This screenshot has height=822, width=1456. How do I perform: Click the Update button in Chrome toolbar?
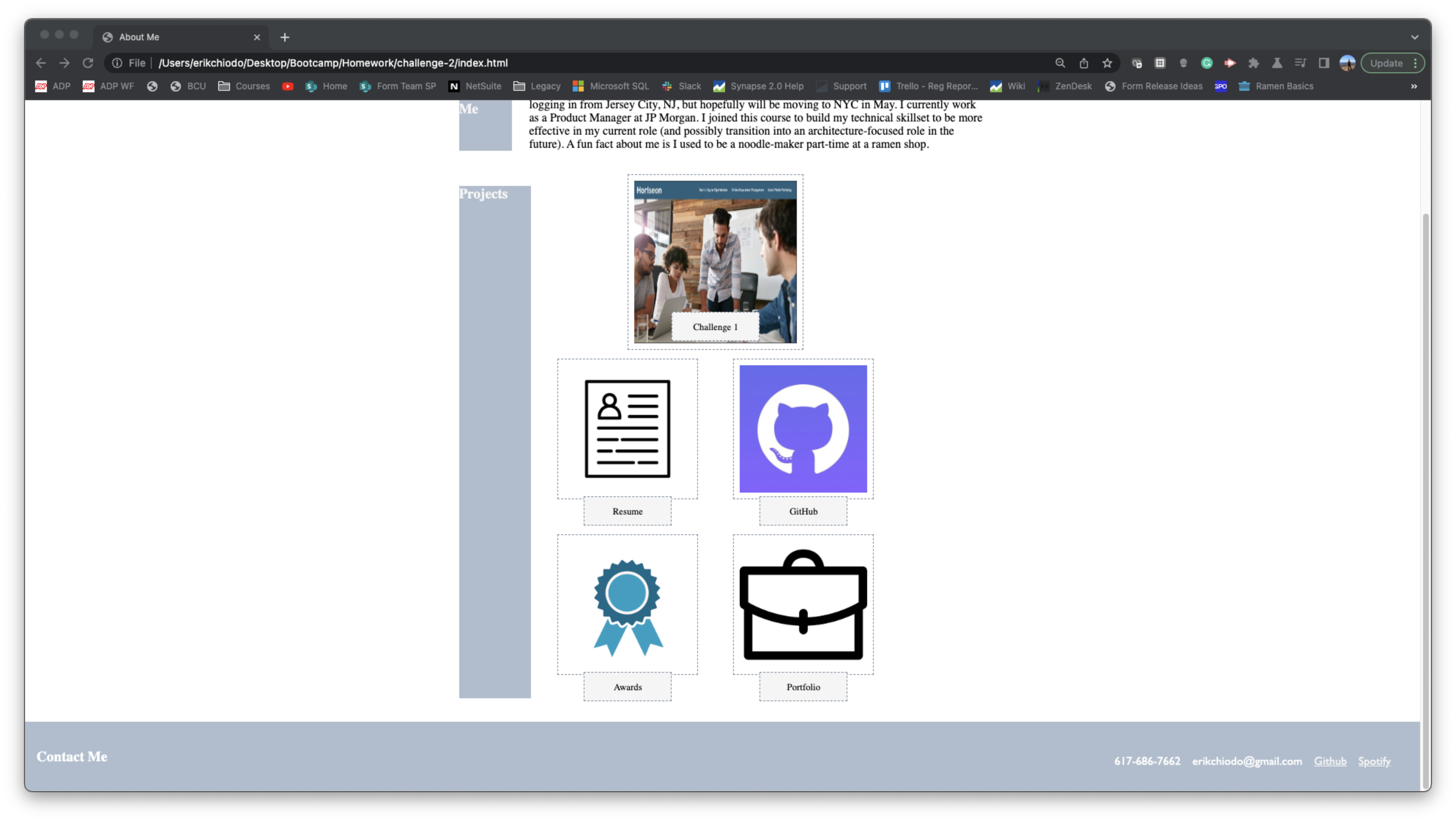coord(1386,63)
